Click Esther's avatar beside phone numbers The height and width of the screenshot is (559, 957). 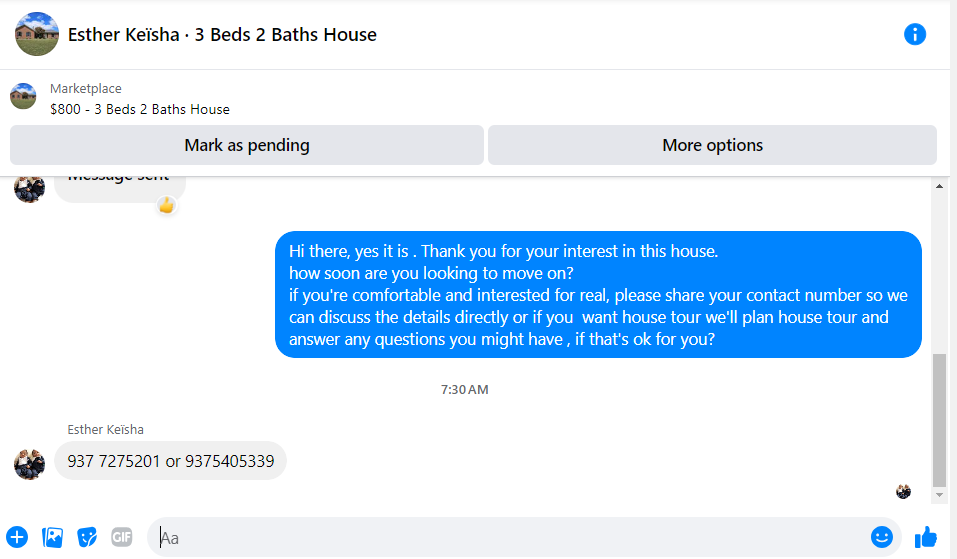(29, 464)
